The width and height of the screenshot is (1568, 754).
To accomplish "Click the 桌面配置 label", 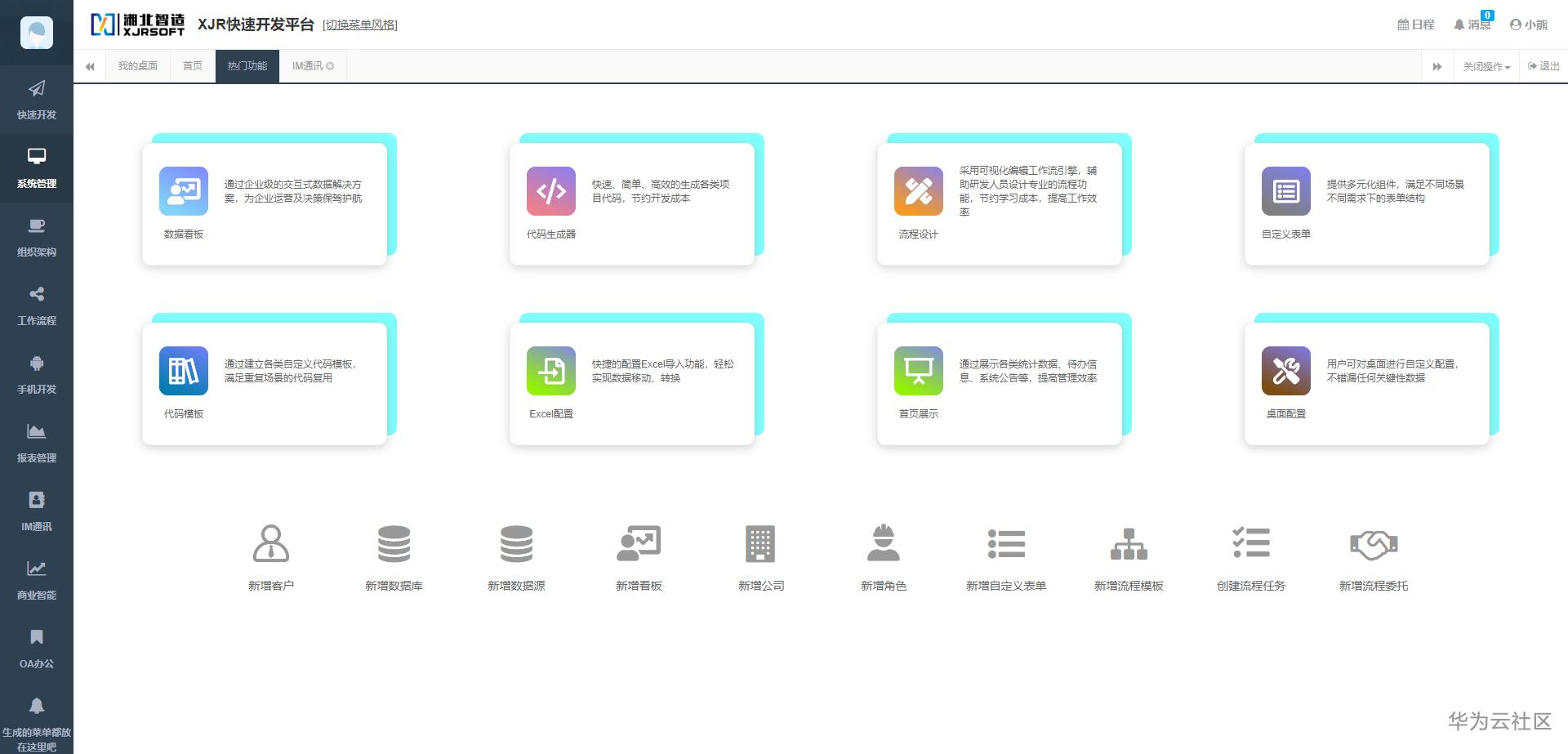I will tap(1286, 414).
